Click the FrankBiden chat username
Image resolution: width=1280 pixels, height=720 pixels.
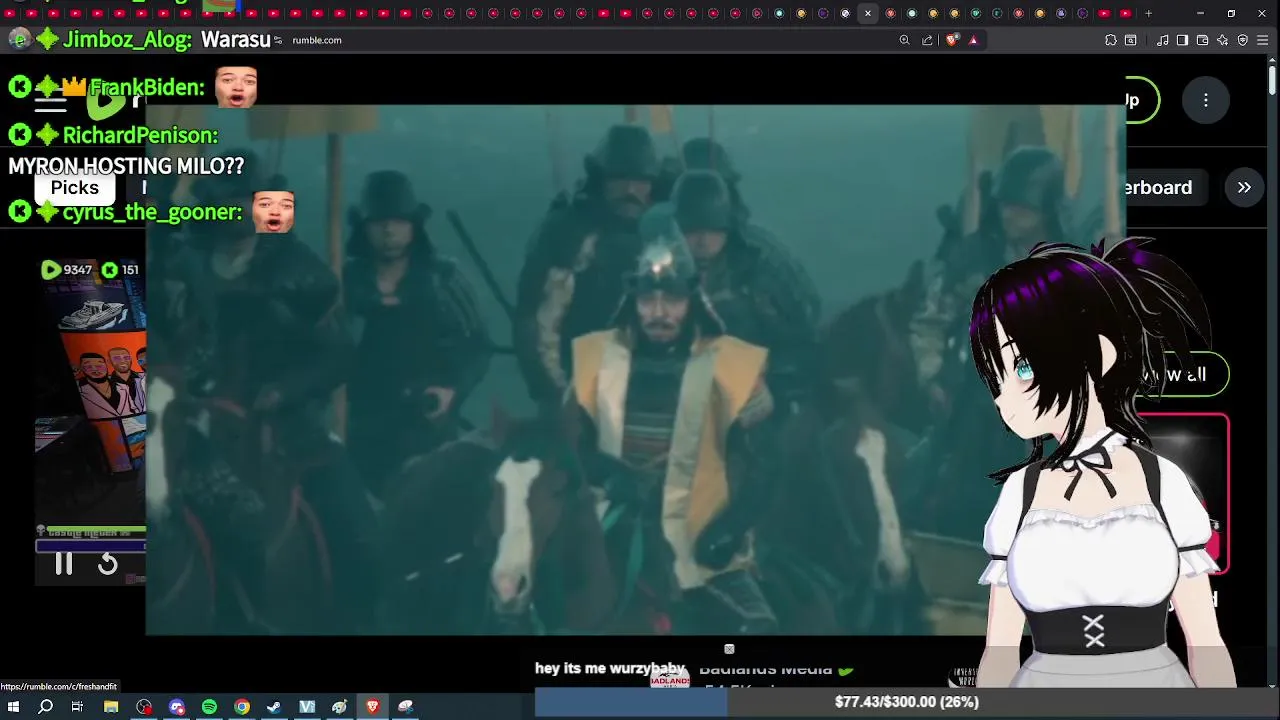pyautogui.click(x=147, y=87)
